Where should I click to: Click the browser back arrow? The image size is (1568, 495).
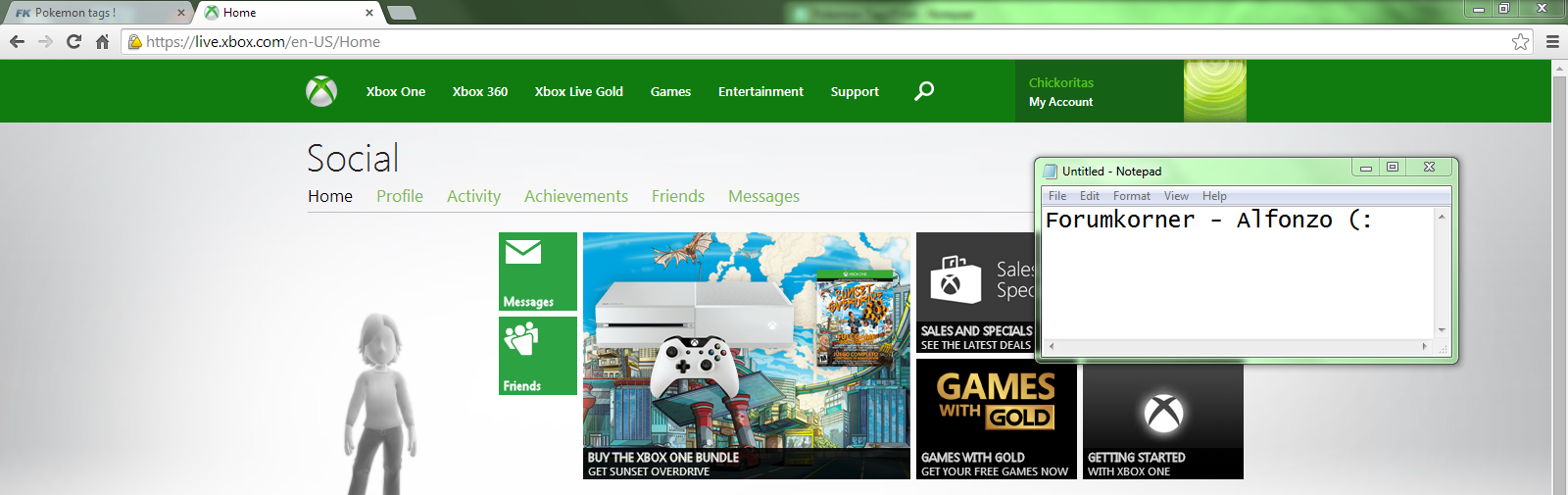point(17,41)
